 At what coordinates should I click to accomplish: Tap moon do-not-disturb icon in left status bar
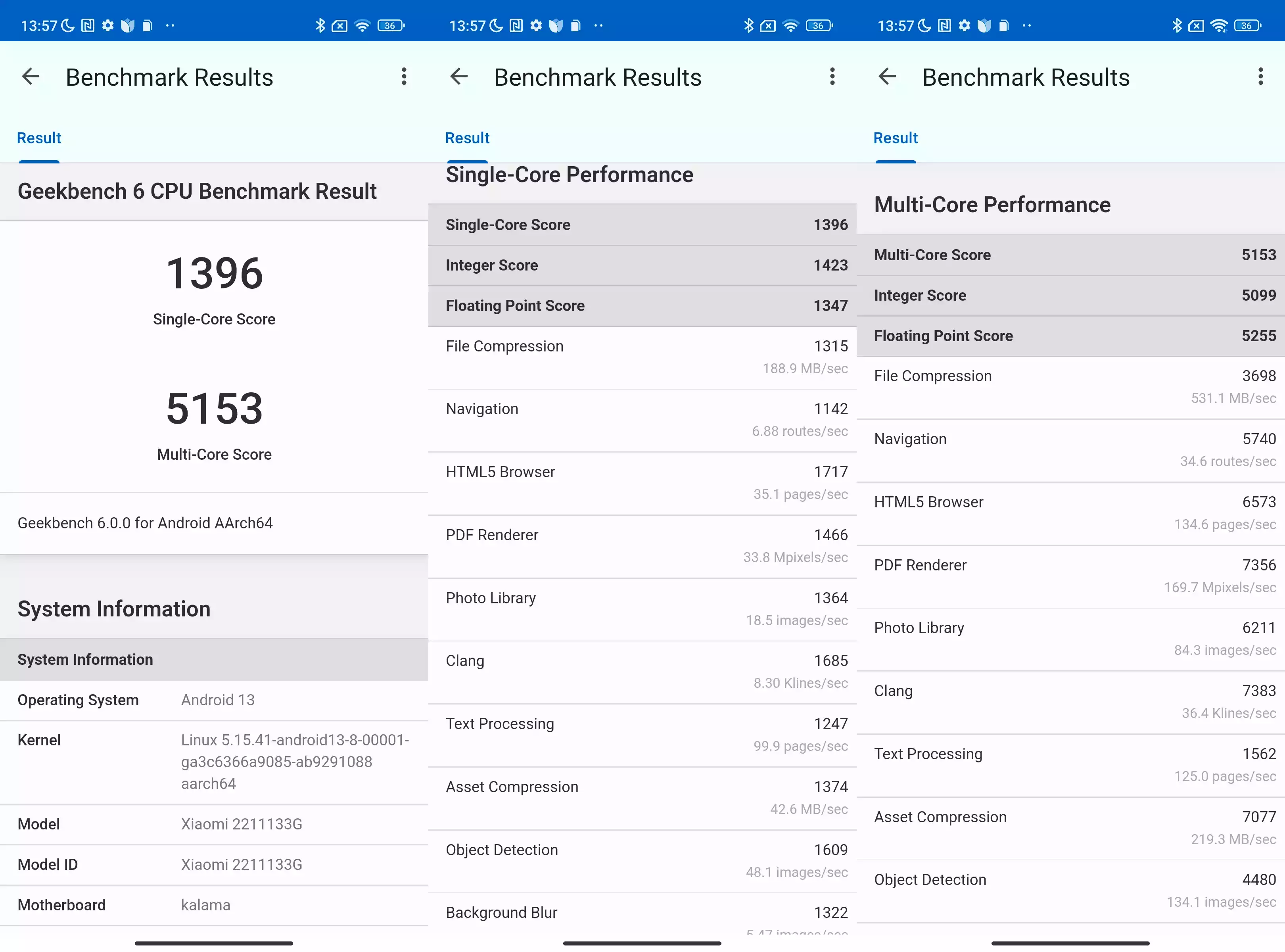[x=68, y=25]
